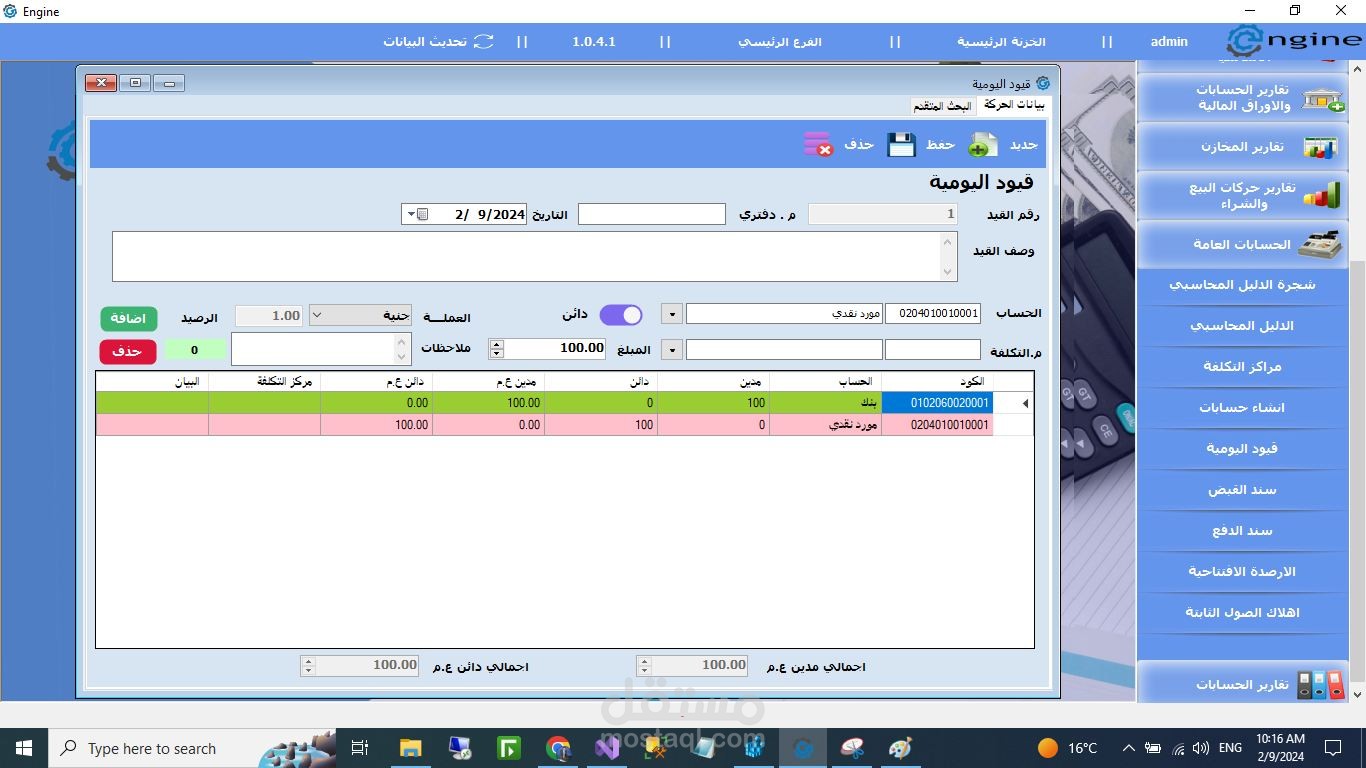Open الحسابات العامة section with cash register icon
This screenshot has width=1366, height=768.
(x=1243, y=244)
